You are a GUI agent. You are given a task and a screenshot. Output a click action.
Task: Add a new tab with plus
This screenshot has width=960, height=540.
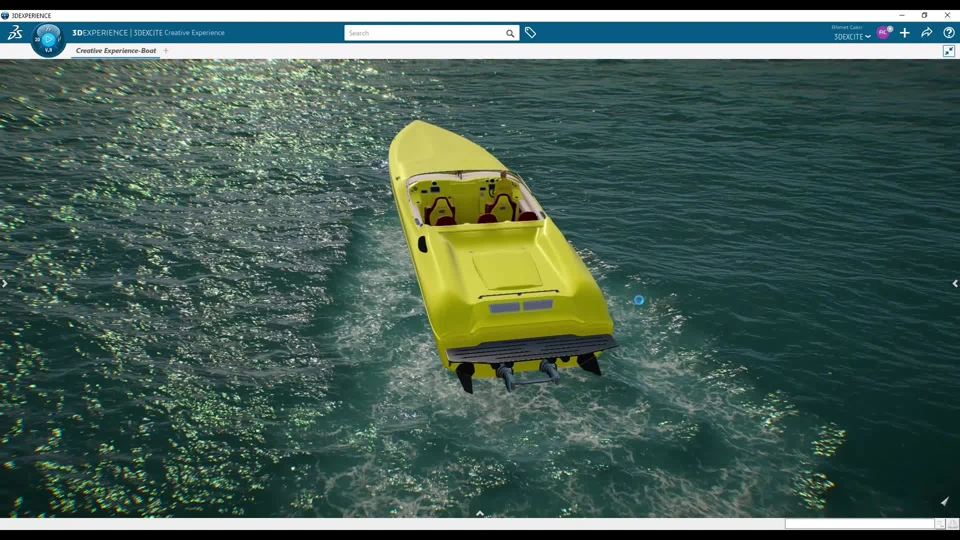(x=166, y=51)
